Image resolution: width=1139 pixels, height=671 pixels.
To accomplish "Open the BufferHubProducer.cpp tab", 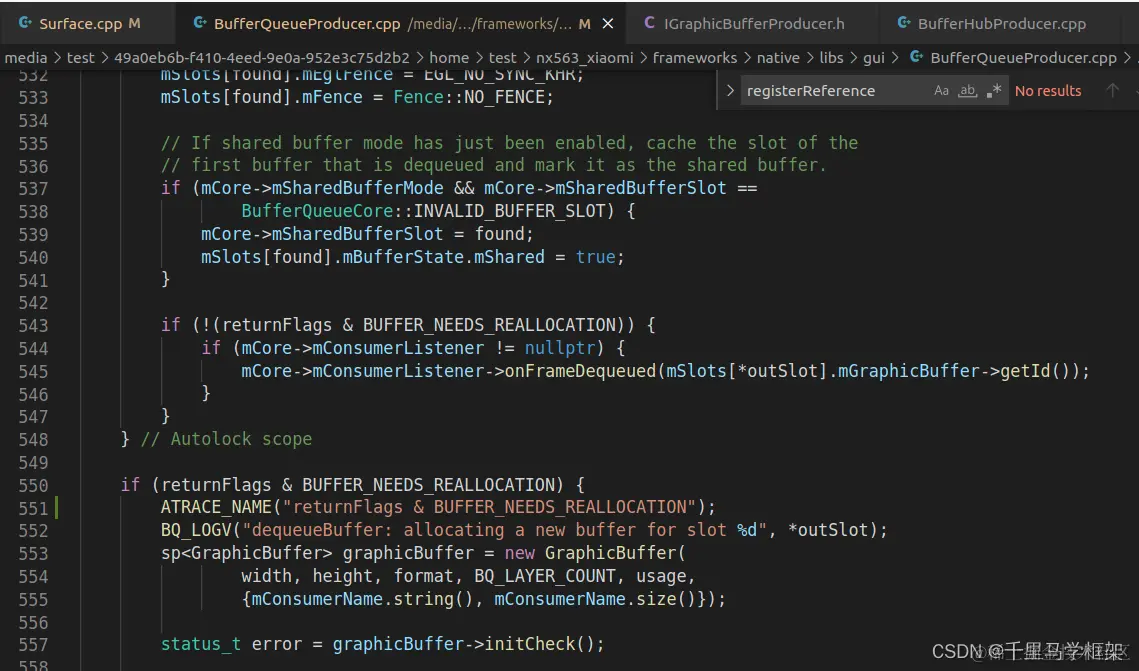I will point(1001,24).
